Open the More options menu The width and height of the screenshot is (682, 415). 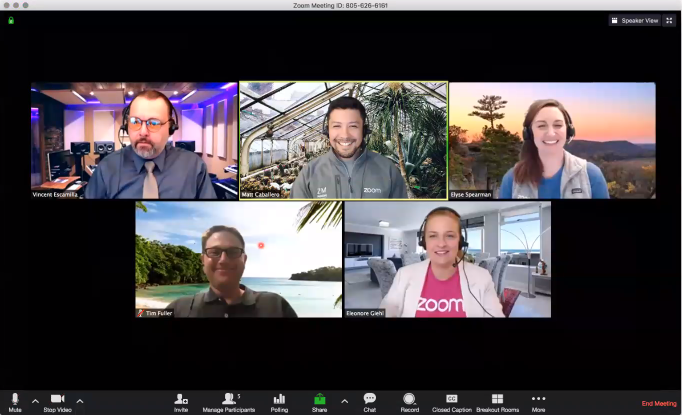[538, 402]
